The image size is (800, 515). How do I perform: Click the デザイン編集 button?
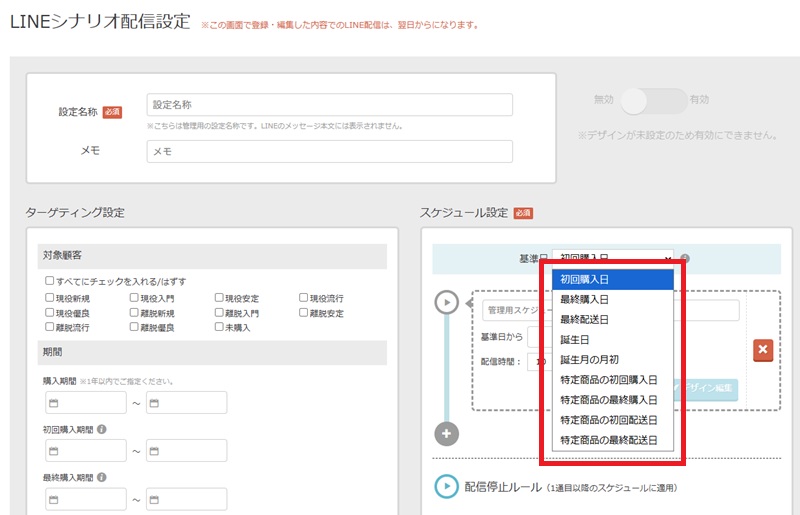tap(706, 388)
